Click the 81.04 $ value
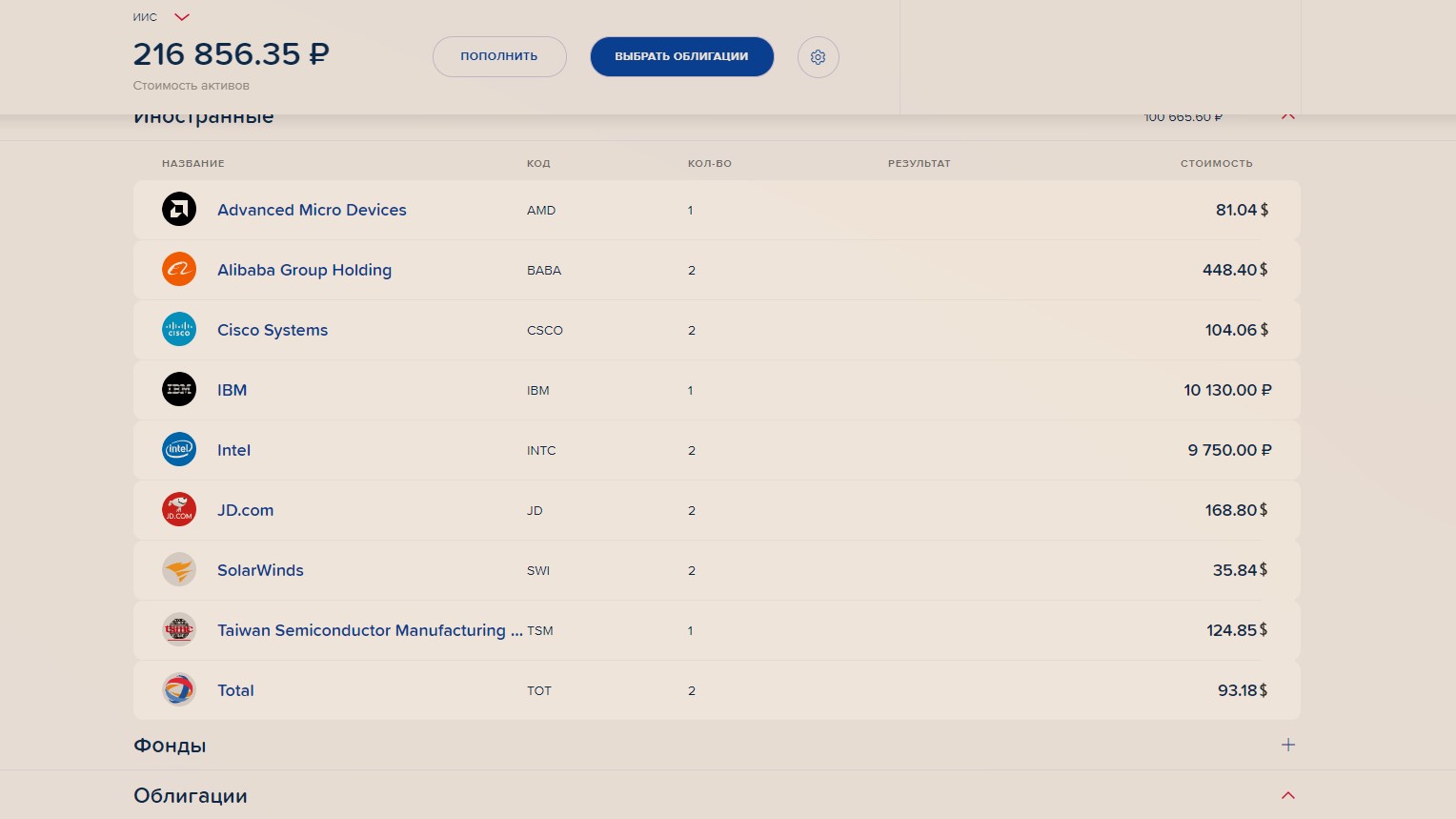Image resolution: width=1456 pixels, height=819 pixels. 1242,210
